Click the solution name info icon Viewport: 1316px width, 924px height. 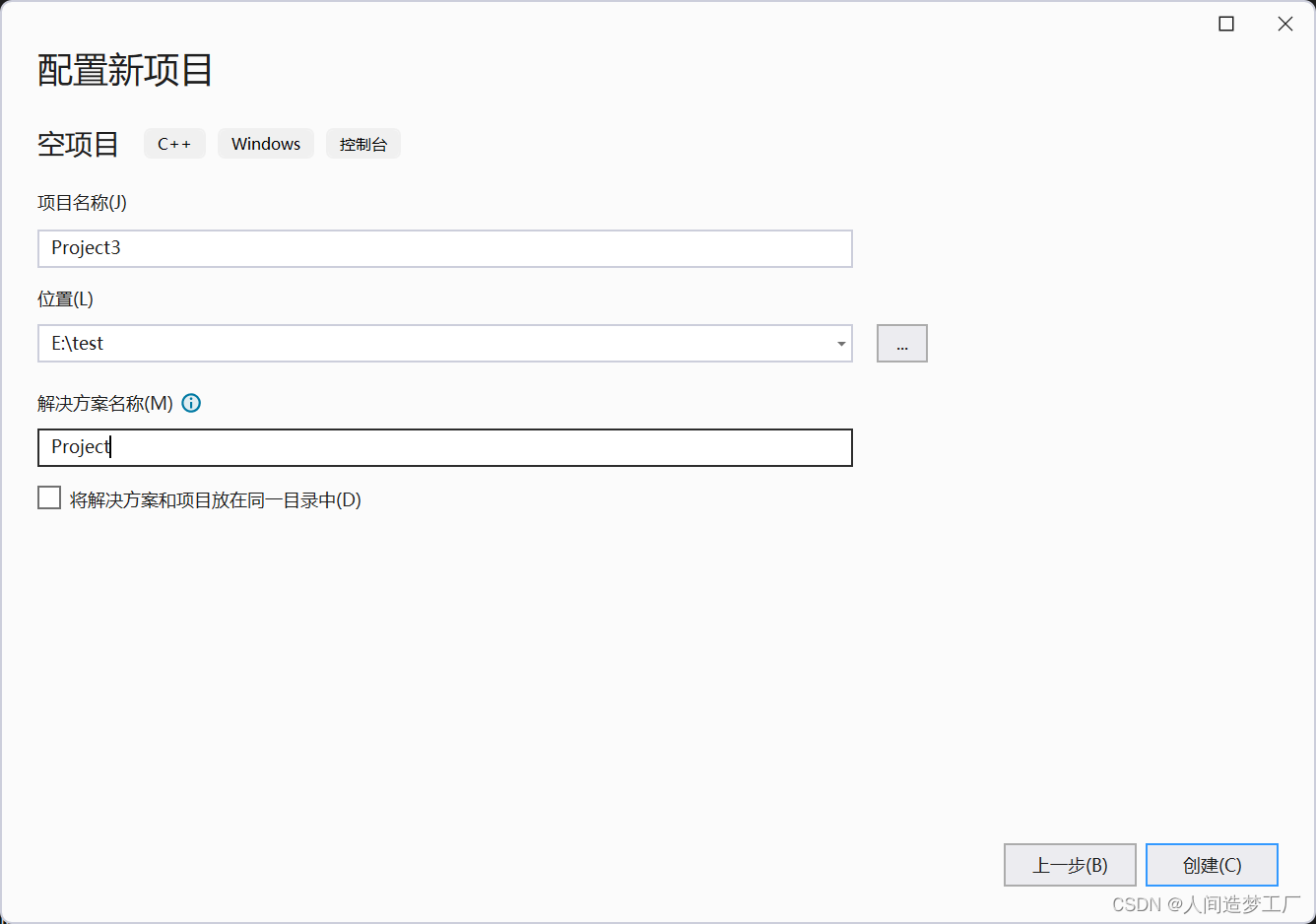tap(191, 403)
